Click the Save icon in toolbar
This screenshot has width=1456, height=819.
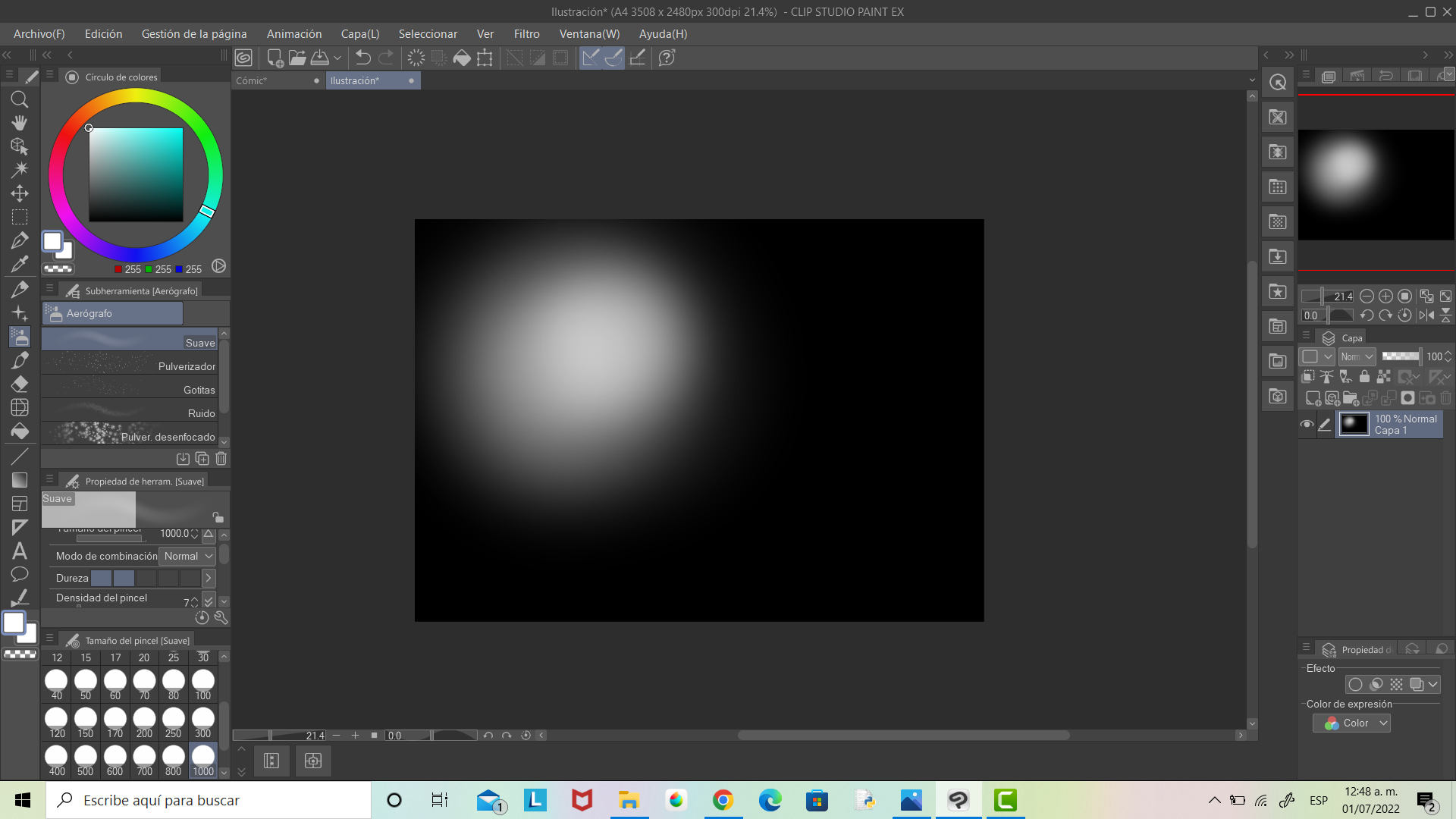pyautogui.click(x=320, y=58)
